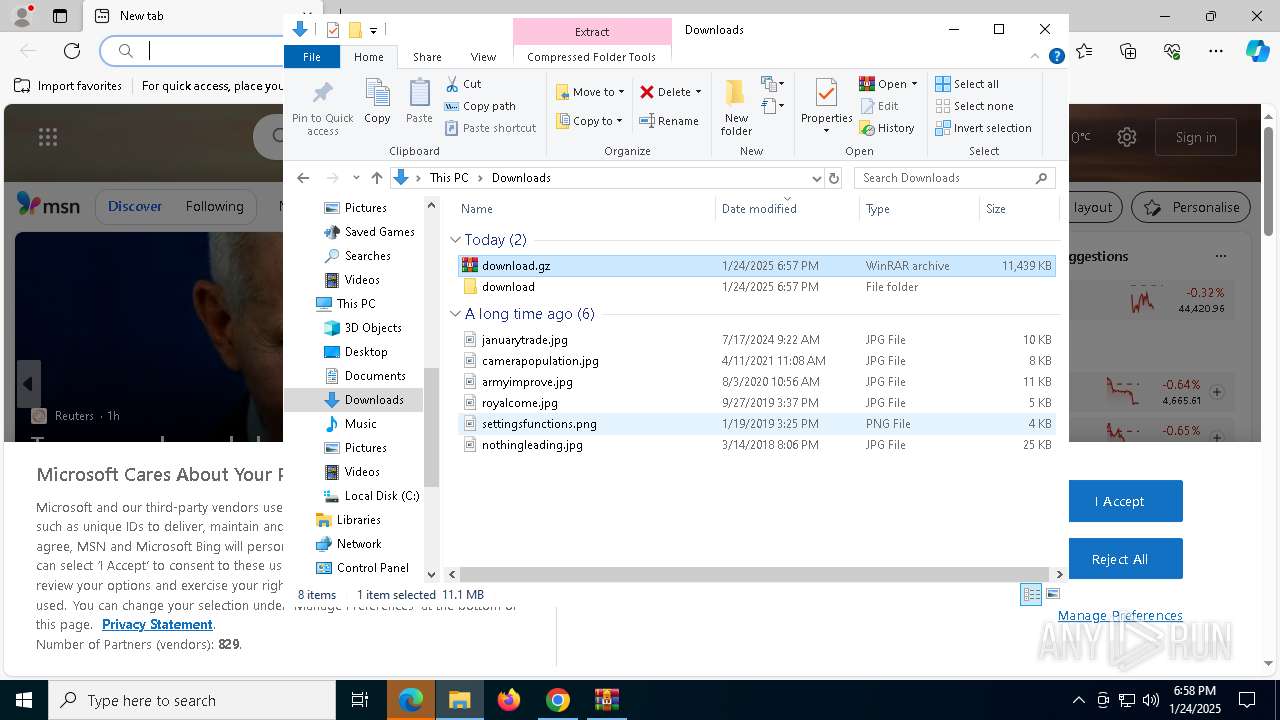The width and height of the screenshot is (1280, 720).
Task: Open Local Disk (C:) in navigation pane
Action: 371,496
